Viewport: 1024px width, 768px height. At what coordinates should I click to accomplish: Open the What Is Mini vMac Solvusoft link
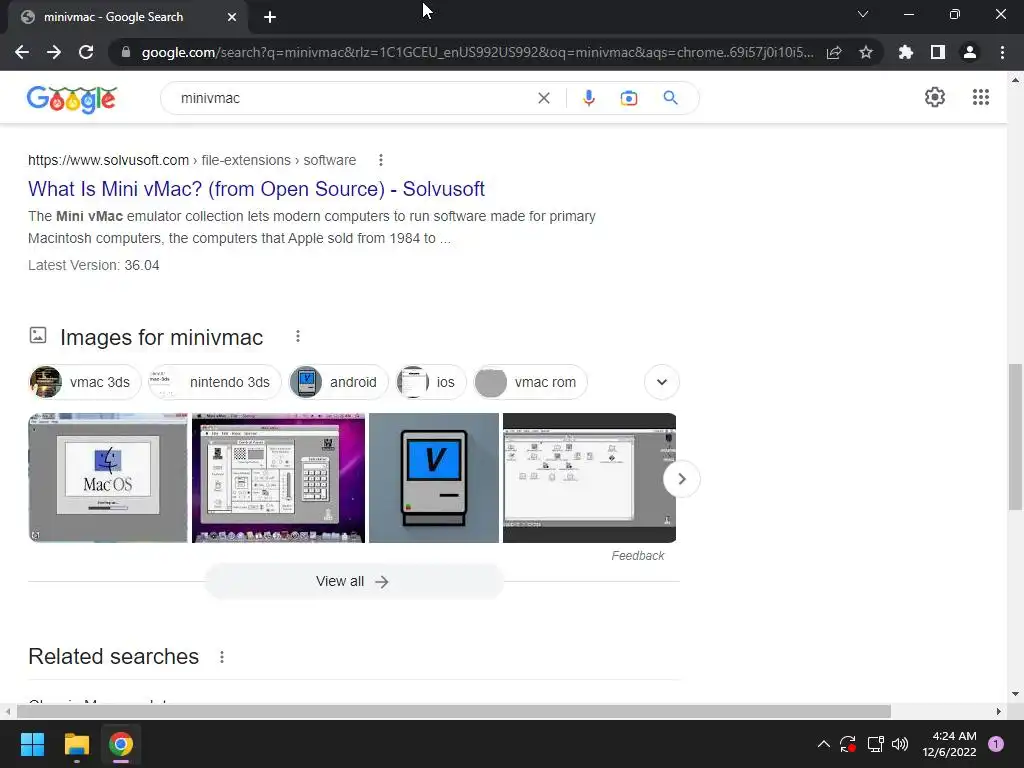(256, 189)
